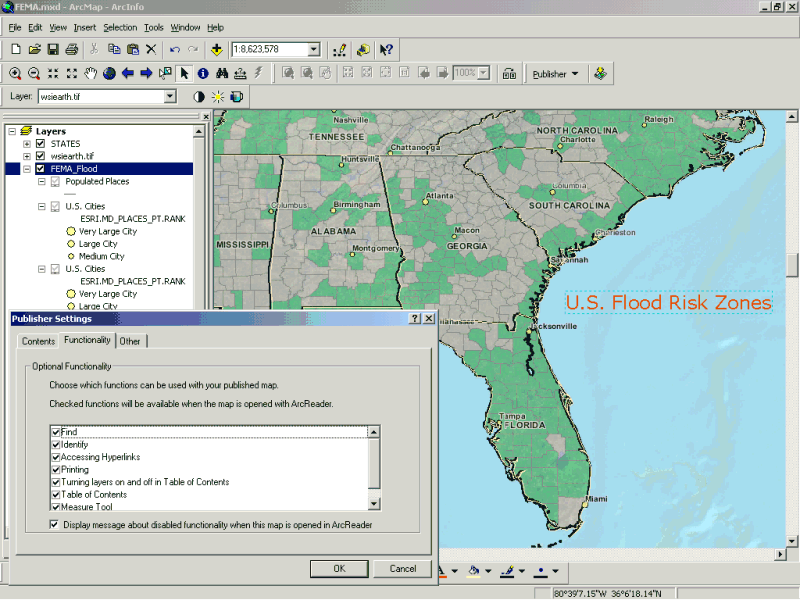Collapse the FEMA_Flood layer group
Viewport: 800px width, 600px height.
point(27,169)
